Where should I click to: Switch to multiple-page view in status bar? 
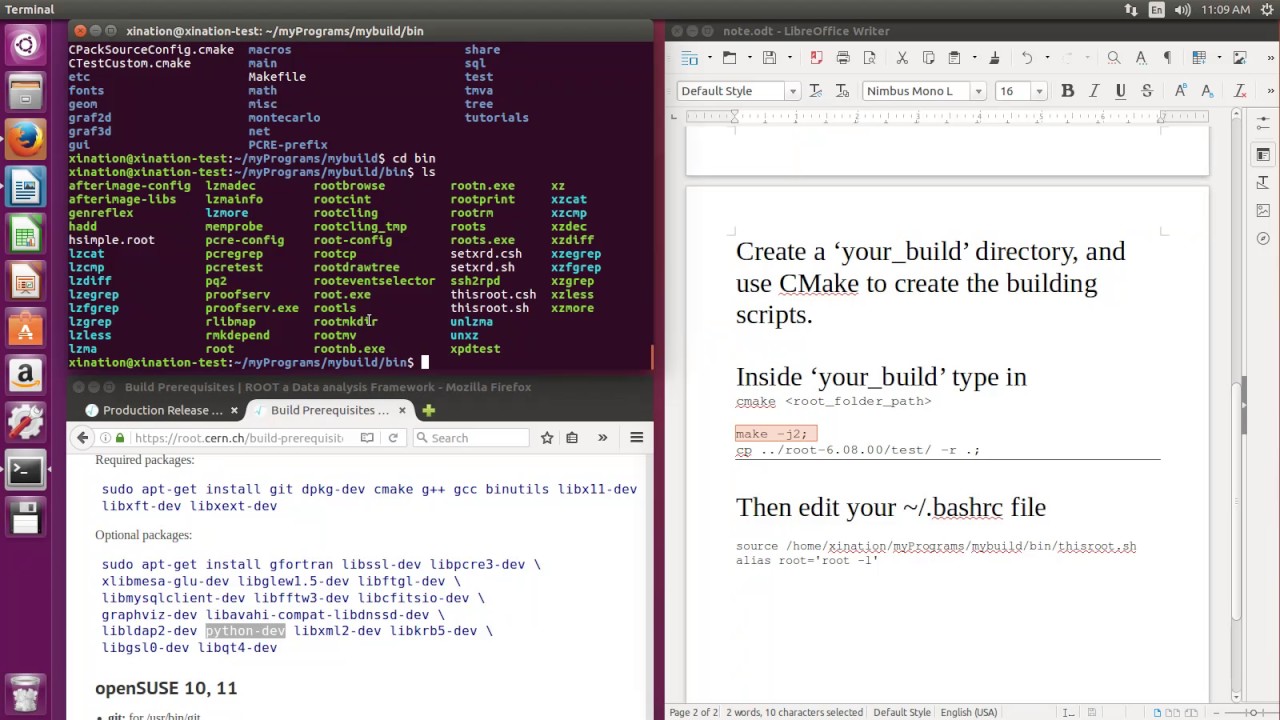1172,712
